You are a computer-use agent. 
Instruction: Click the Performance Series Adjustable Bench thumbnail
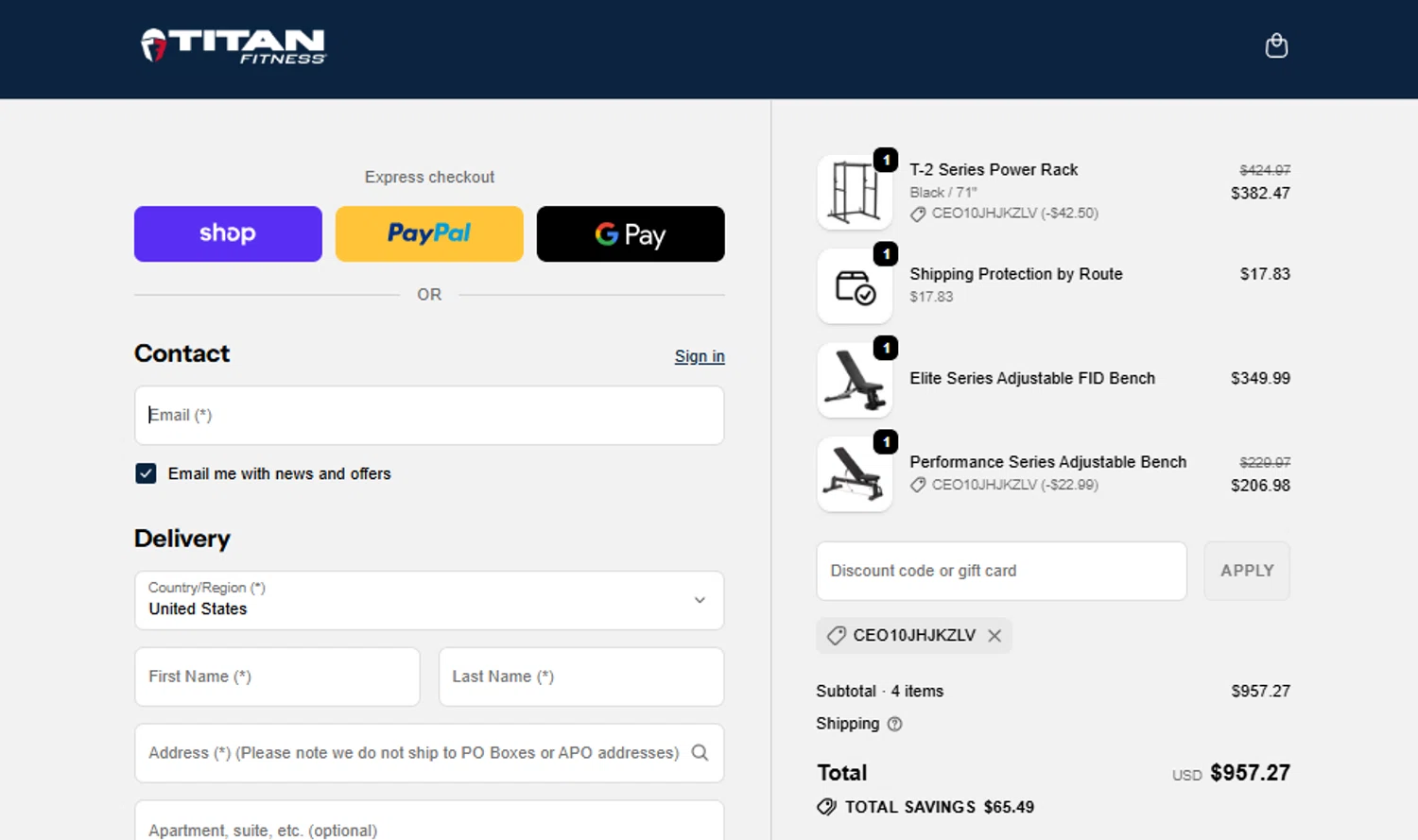pos(855,474)
